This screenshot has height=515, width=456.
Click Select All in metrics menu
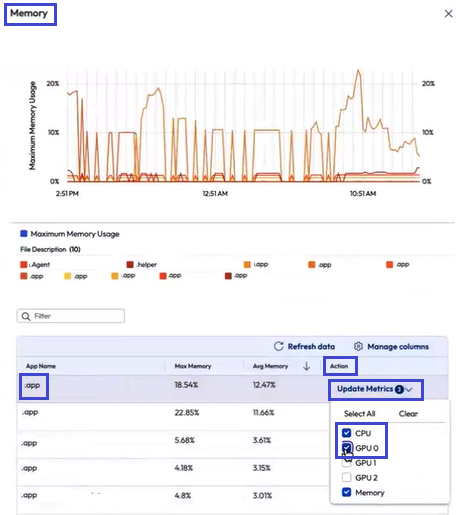pos(359,414)
